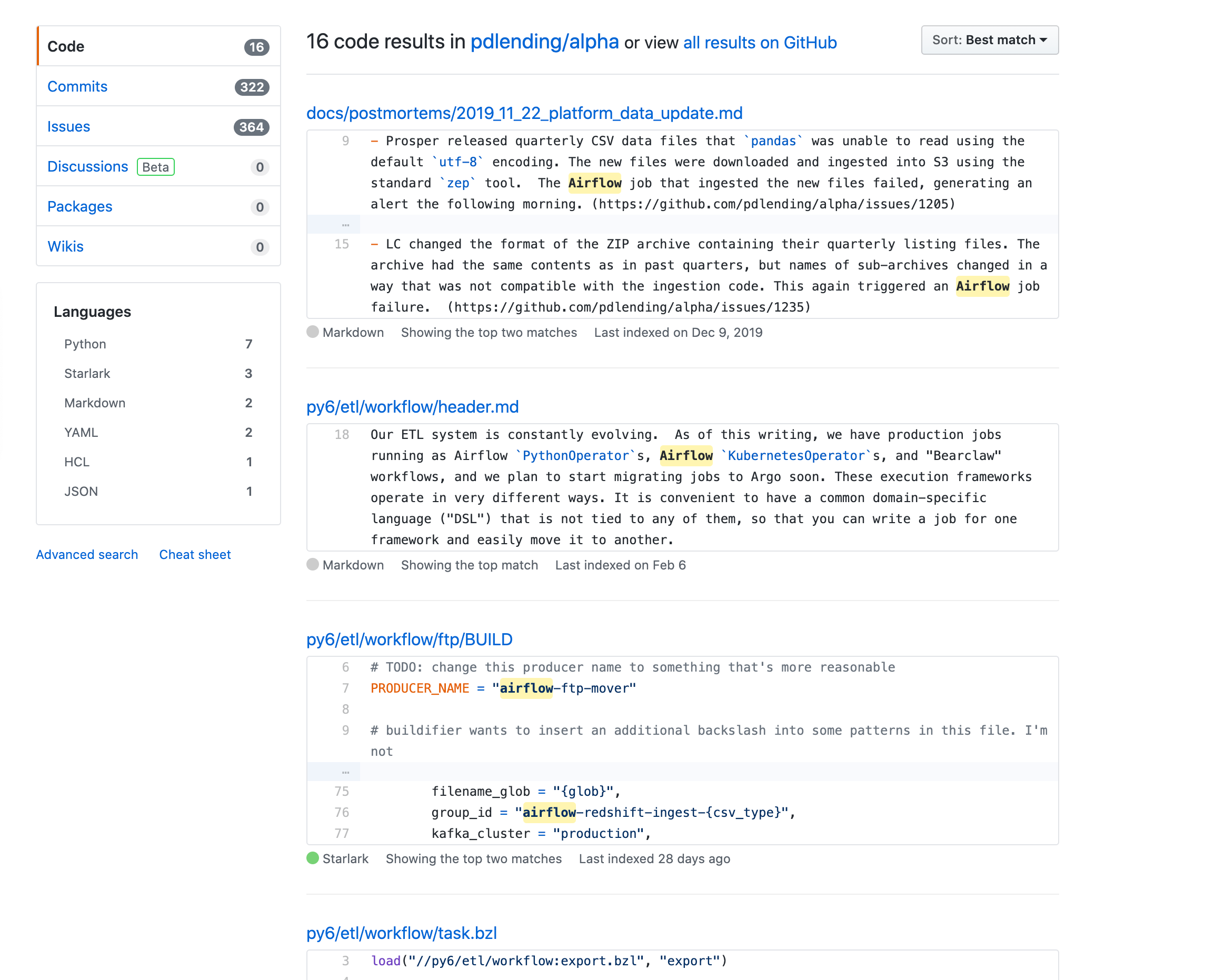Filter results by JSON language
Image resolution: width=1215 pixels, height=980 pixels.
pos(158,491)
